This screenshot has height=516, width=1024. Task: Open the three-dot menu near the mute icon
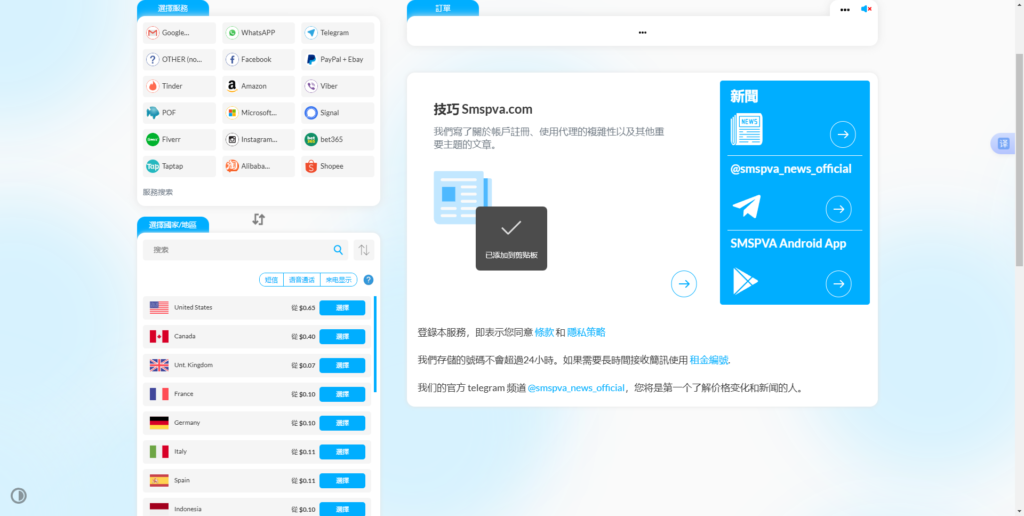coord(845,9)
